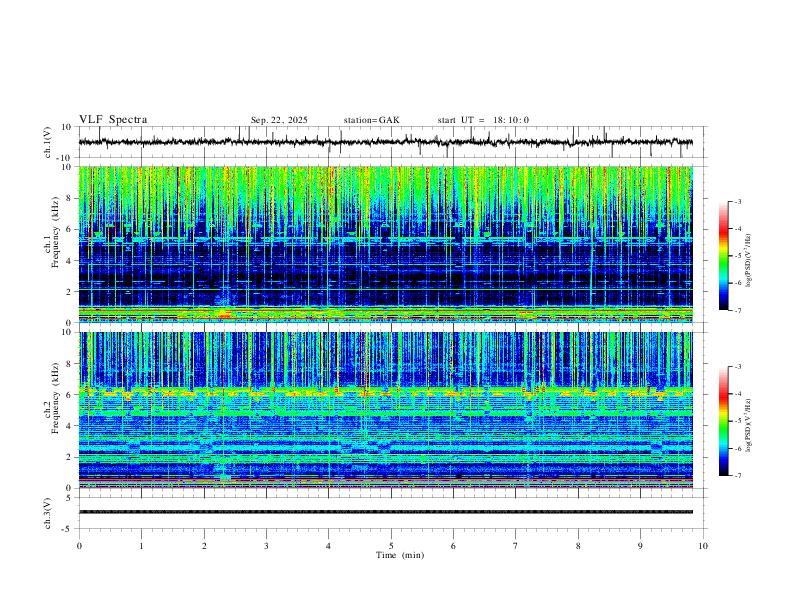Click the lower colorbar log(PSD) label
This screenshot has height=612, width=792.
748,425
